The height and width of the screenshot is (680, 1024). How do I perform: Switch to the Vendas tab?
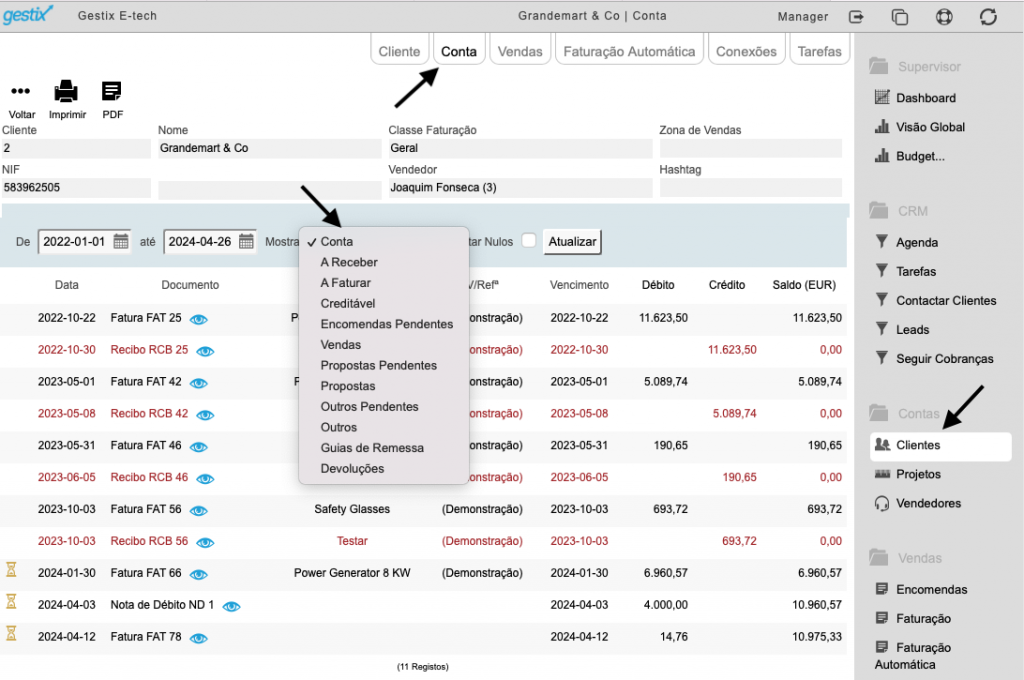click(x=520, y=51)
